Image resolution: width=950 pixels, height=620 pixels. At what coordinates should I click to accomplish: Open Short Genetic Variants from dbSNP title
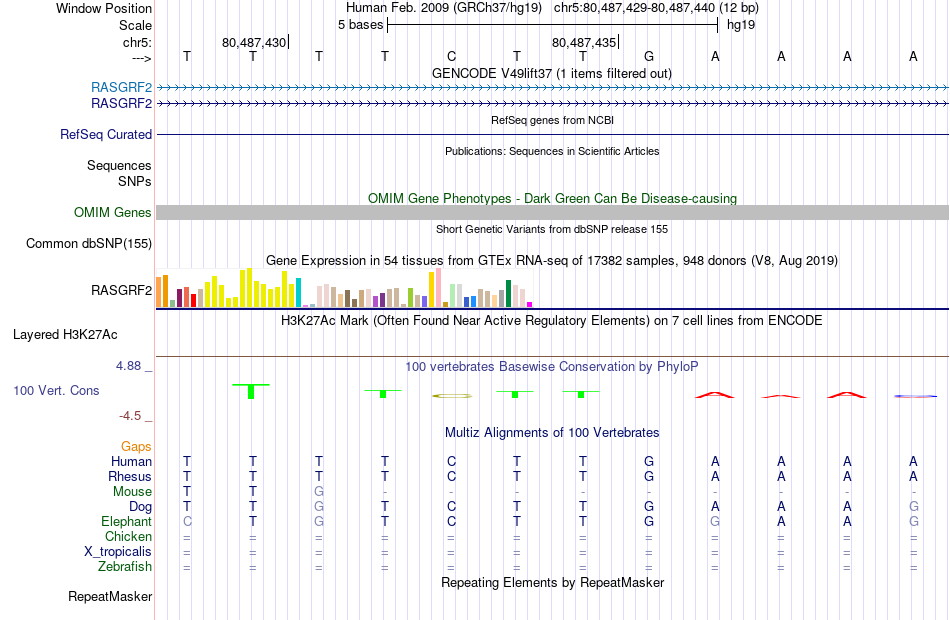pyautogui.click(x=552, y=229)
